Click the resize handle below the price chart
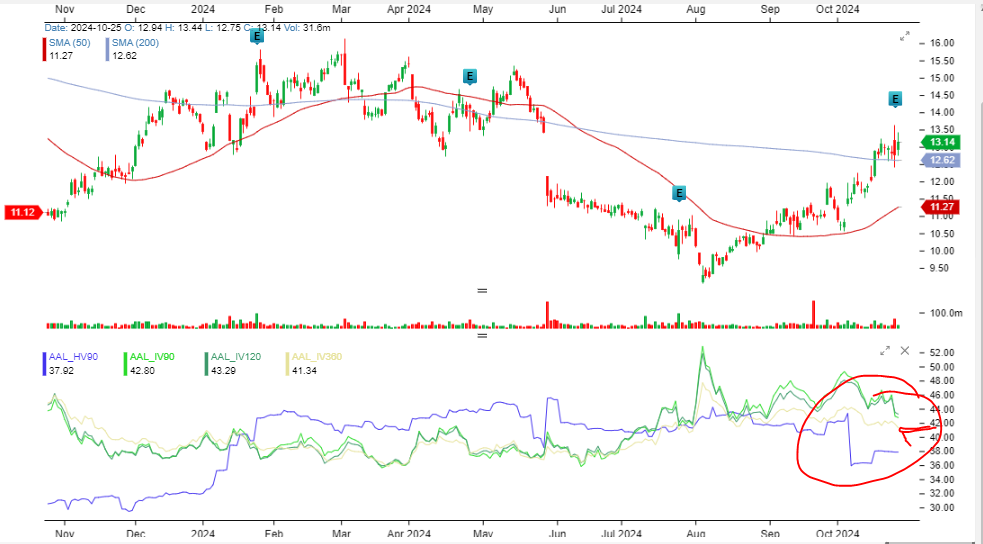 482,291
